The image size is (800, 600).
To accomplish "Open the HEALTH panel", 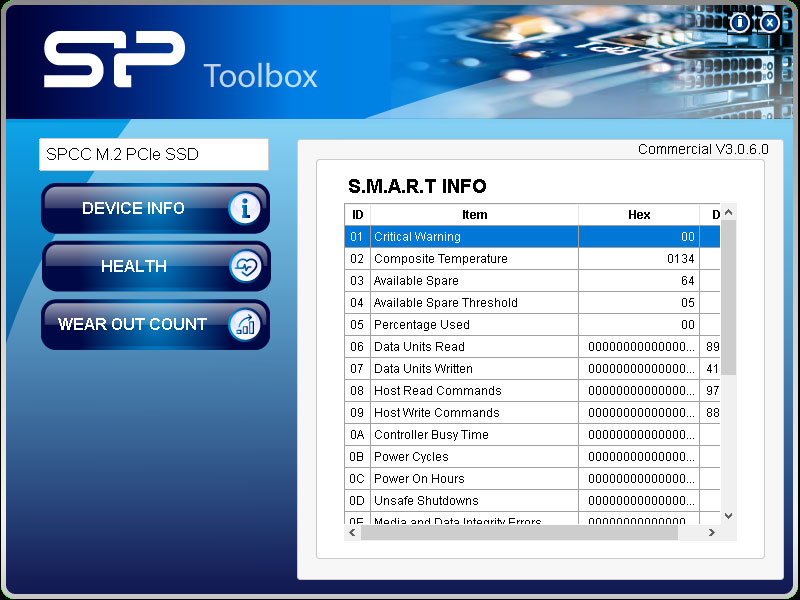I will 155,266.
